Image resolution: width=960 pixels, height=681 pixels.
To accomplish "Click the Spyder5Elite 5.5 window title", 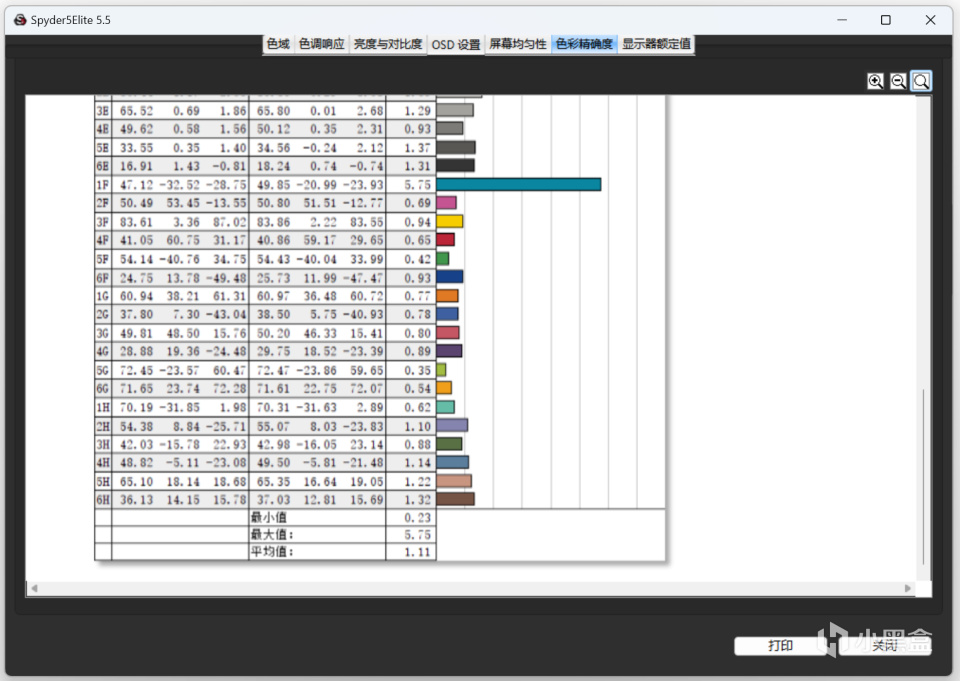I will tap(70, 20).
